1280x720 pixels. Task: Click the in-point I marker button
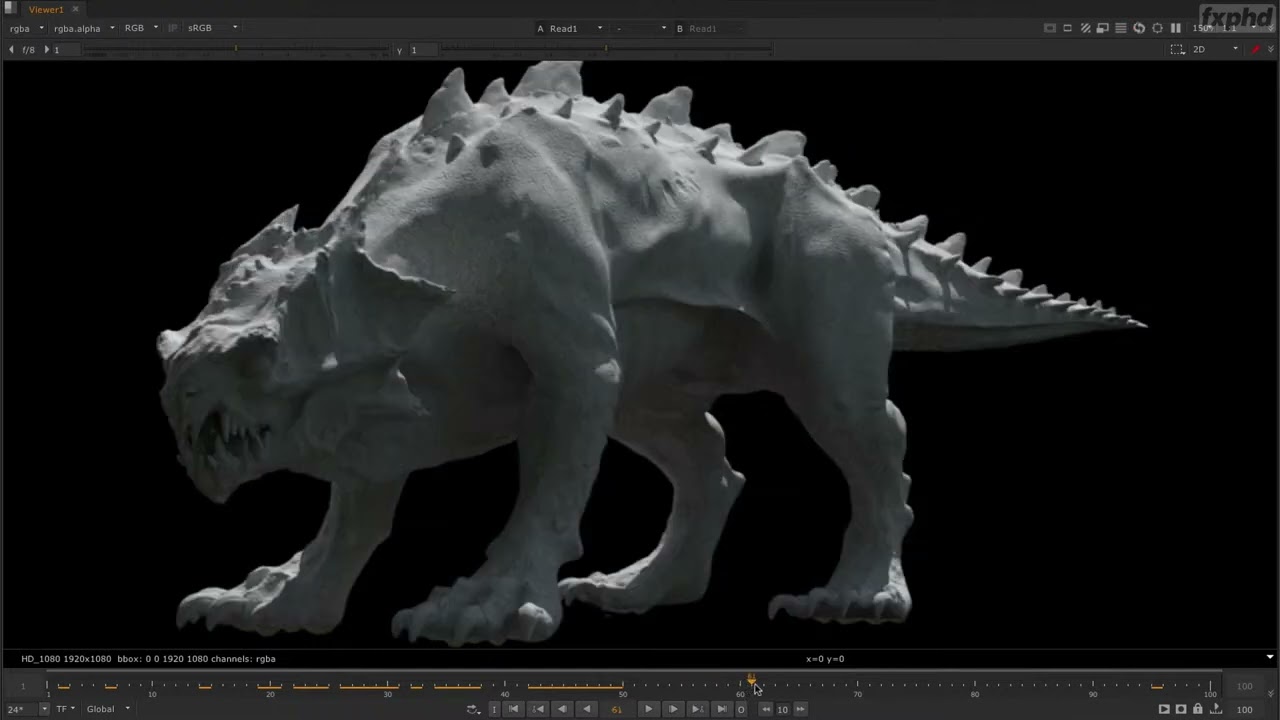[493, 709]
